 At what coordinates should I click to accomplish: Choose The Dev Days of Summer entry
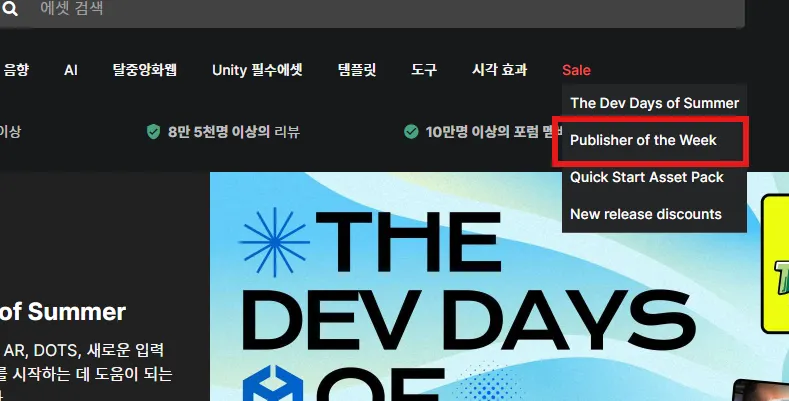pyautogui.click(x=654, y=103)
